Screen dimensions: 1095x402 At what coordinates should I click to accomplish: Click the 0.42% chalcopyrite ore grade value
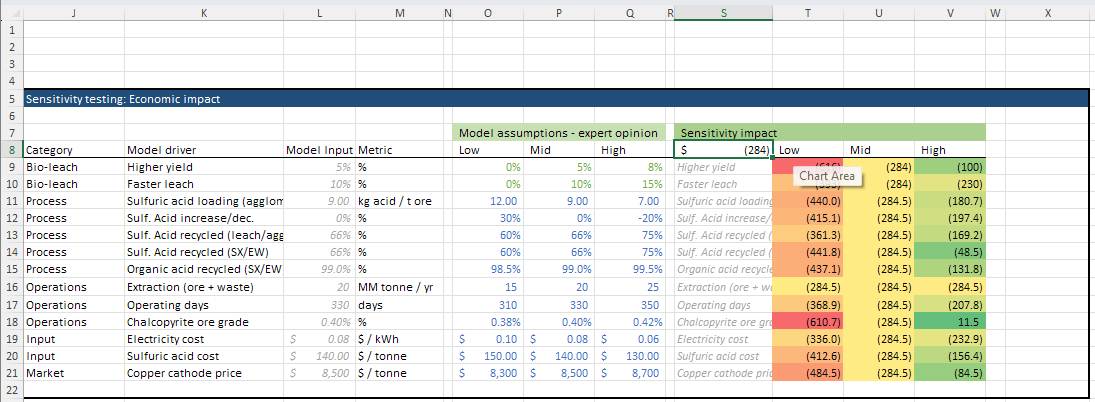(x=630, y=322)
